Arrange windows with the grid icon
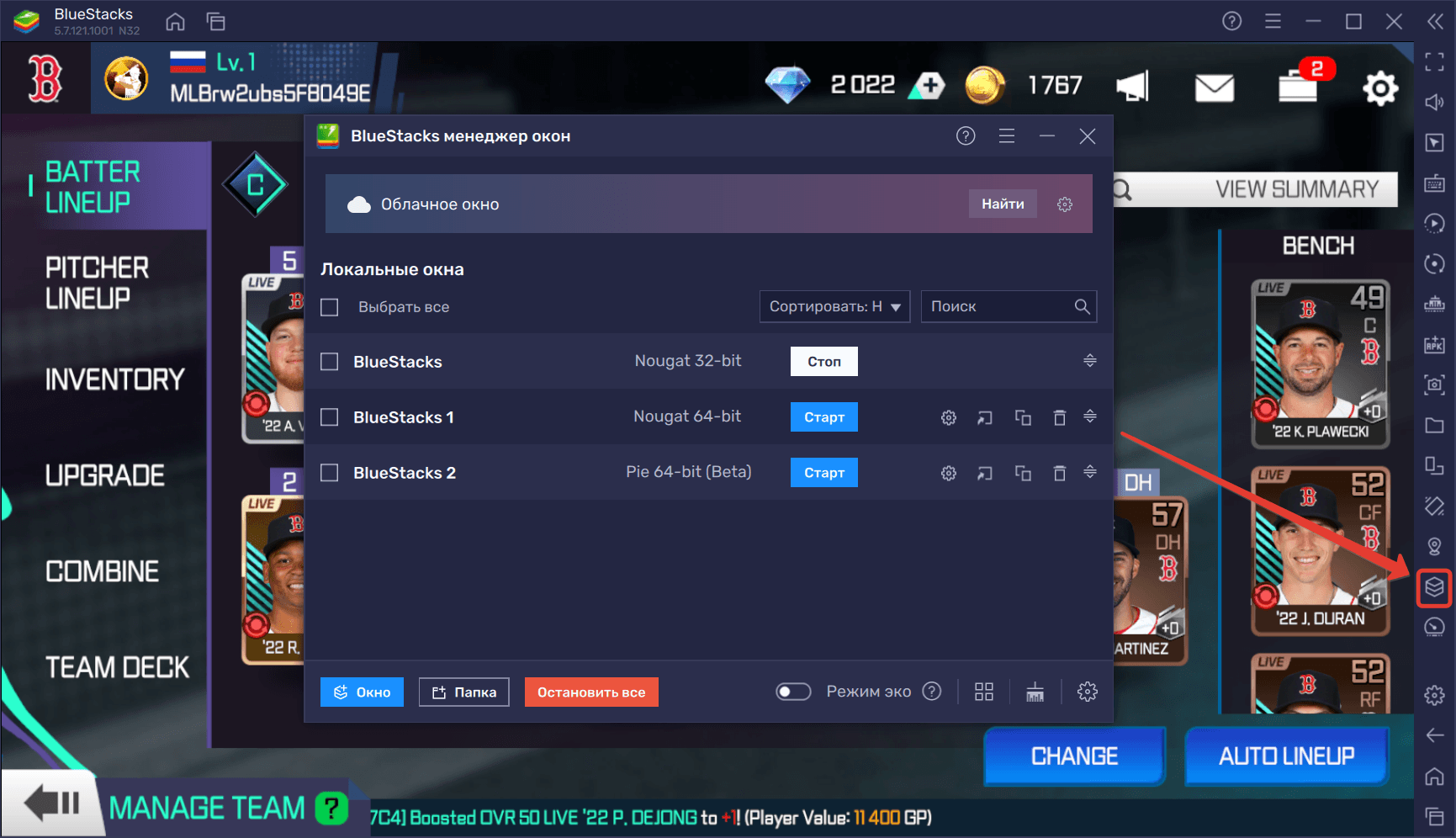The height and width of the screenshot is (838, 1456). click(x=984, y=692)
